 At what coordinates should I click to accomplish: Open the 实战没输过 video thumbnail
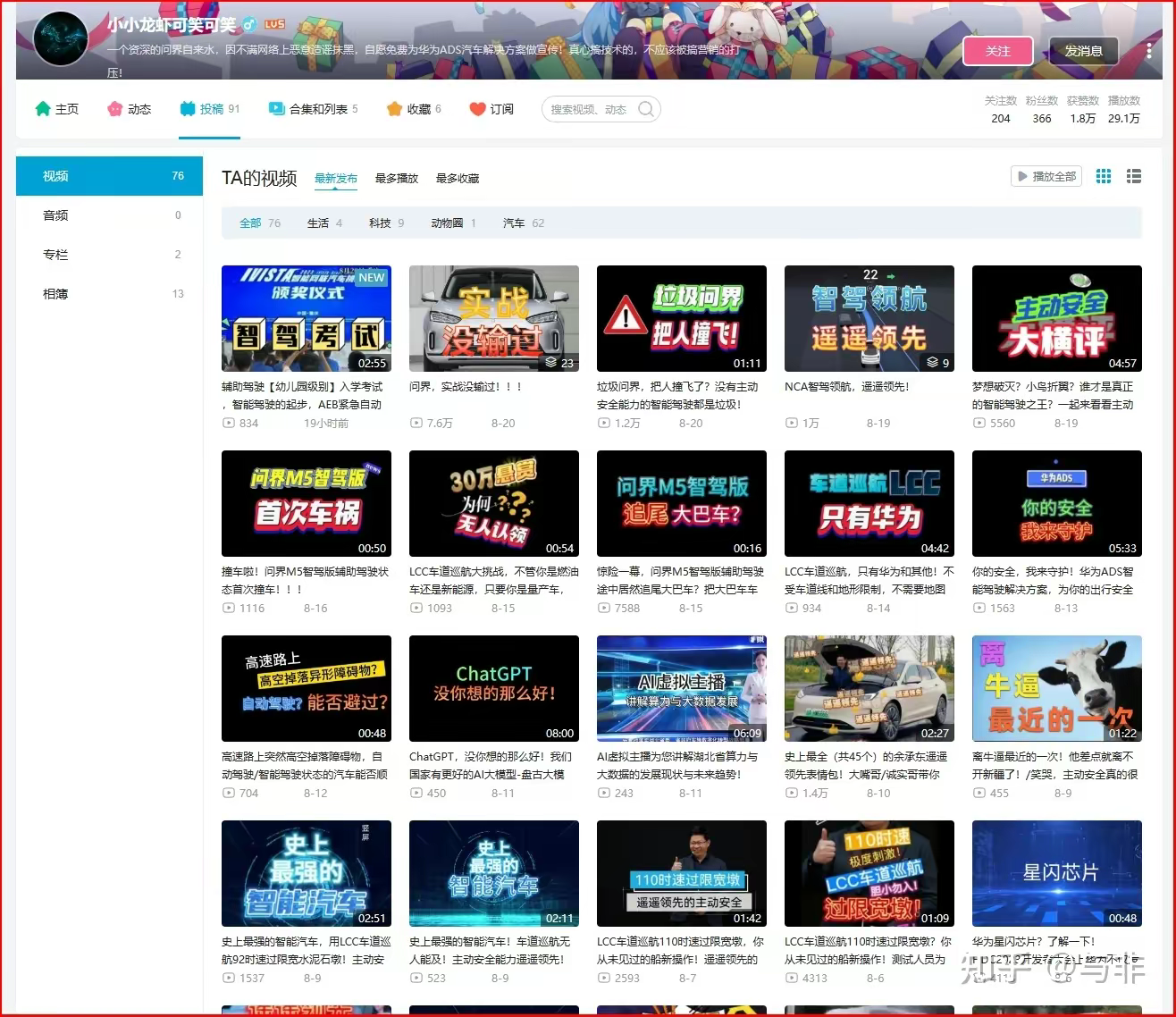pos(494,318)
